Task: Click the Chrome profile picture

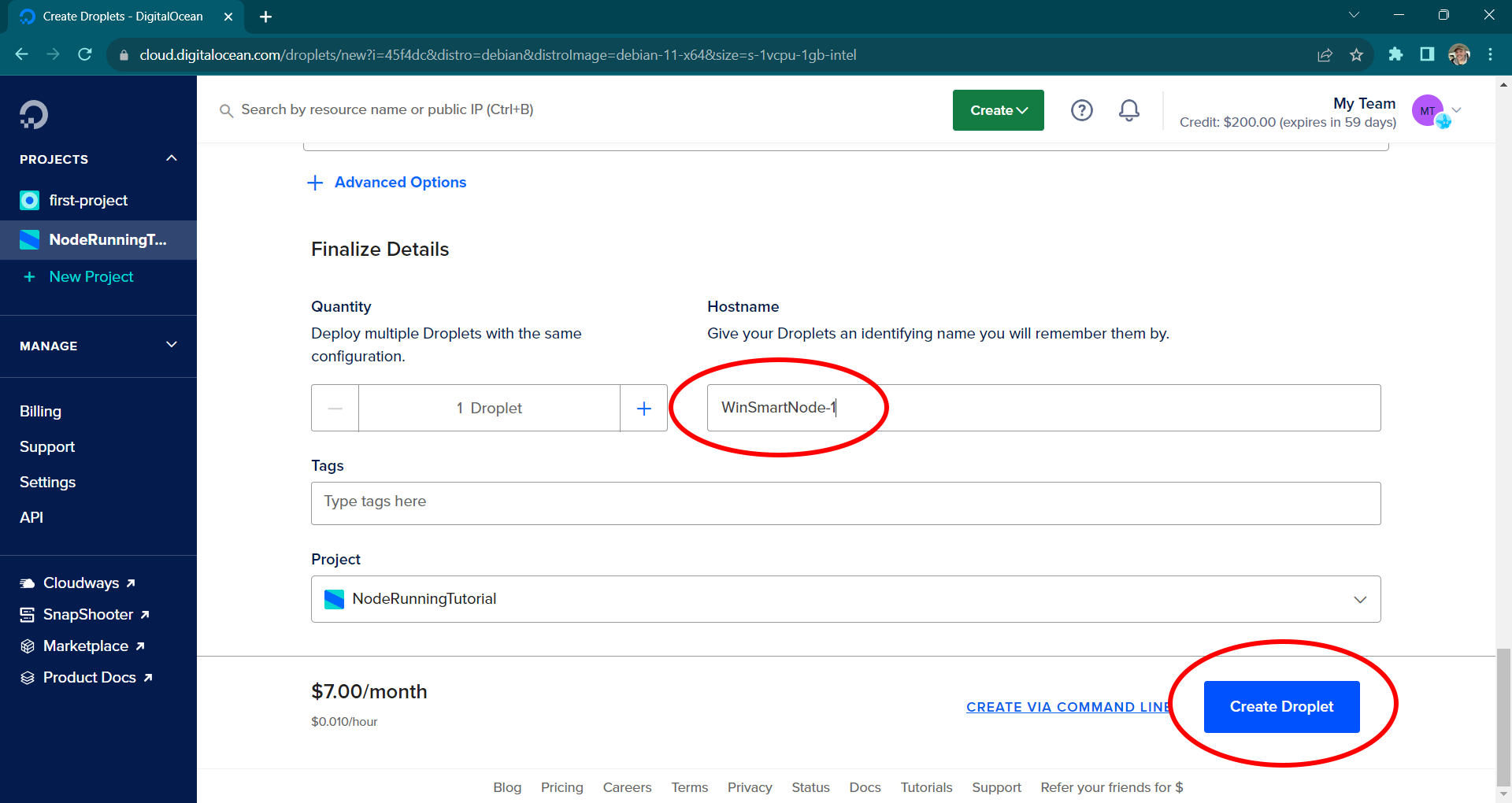Action: (1459, 54)
